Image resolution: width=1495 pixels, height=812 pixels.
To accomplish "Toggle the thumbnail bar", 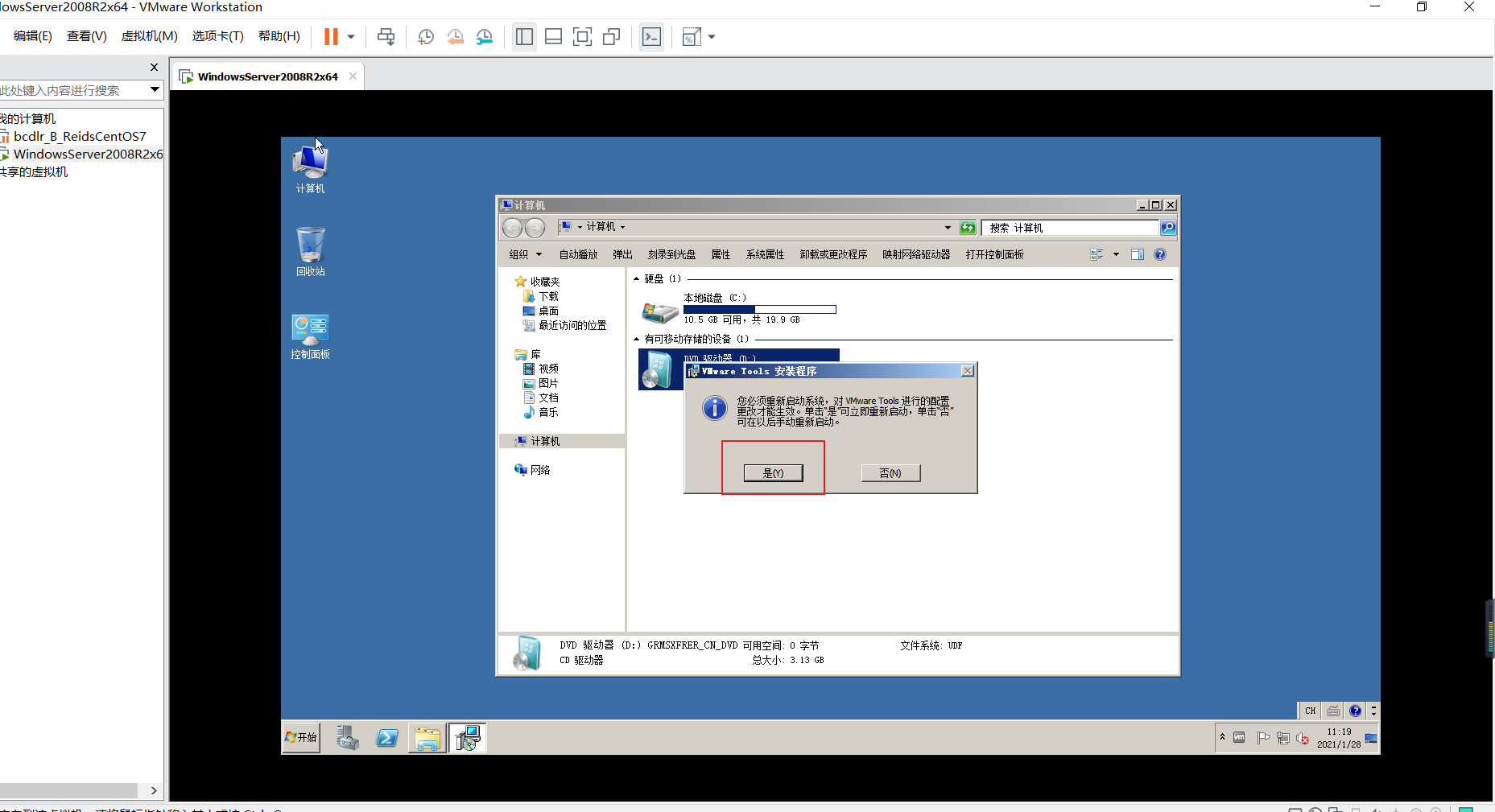I will 553,36.
